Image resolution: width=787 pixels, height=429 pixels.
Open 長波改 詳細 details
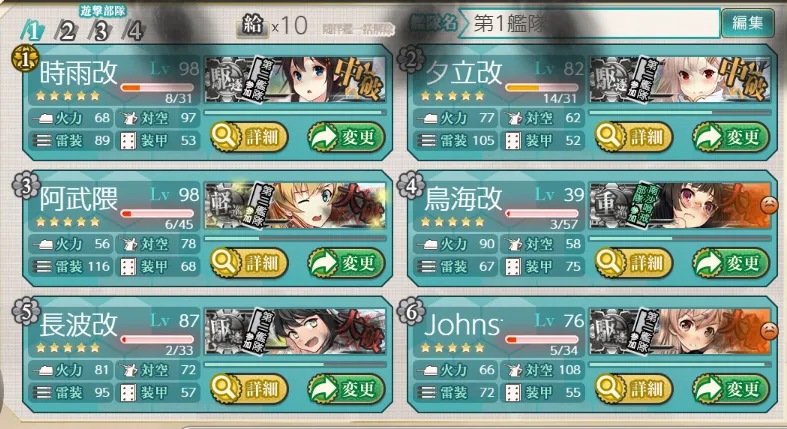(x=249, y=388)
